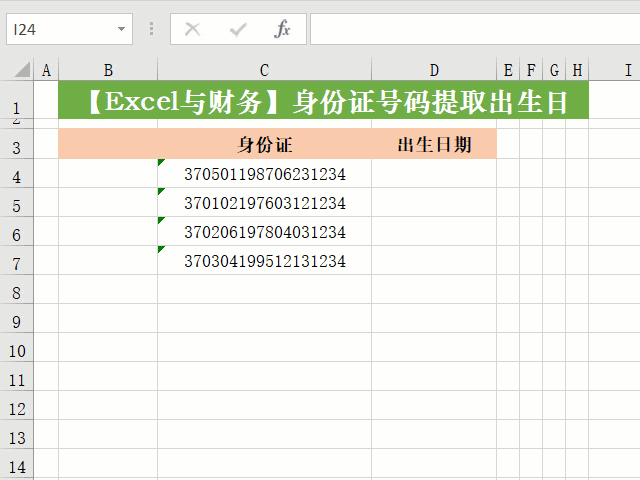Select column H header
The height and width of the screenshot is (480, 640).
577,70
